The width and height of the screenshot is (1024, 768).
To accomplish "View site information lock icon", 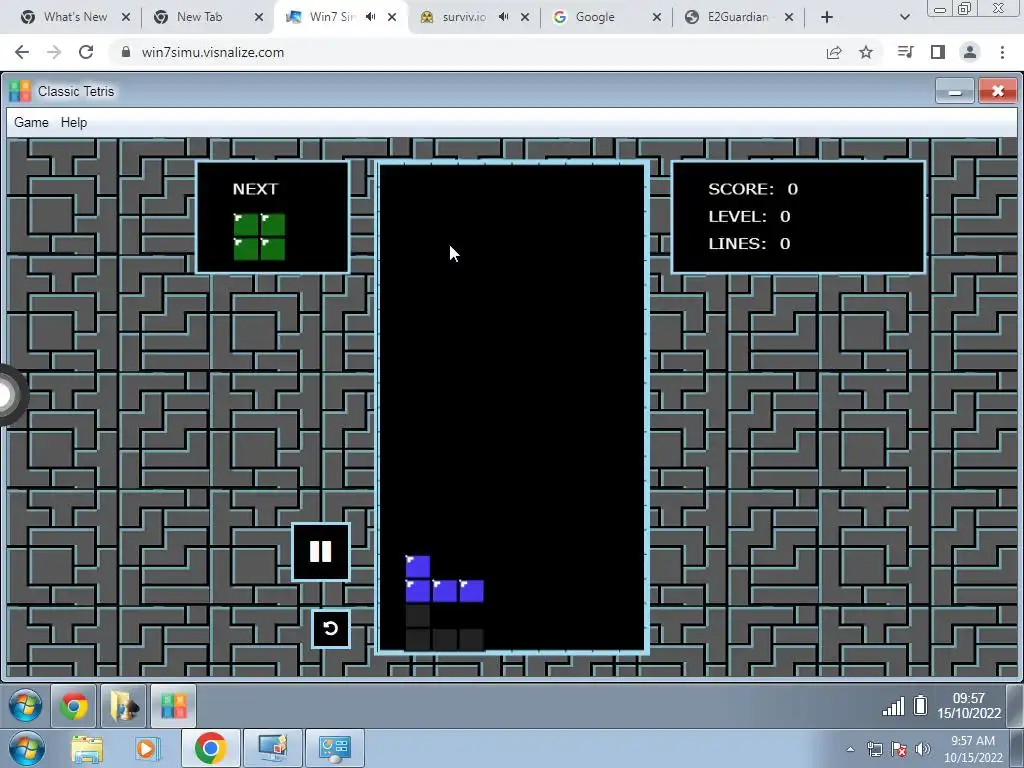I will [125, 52].
